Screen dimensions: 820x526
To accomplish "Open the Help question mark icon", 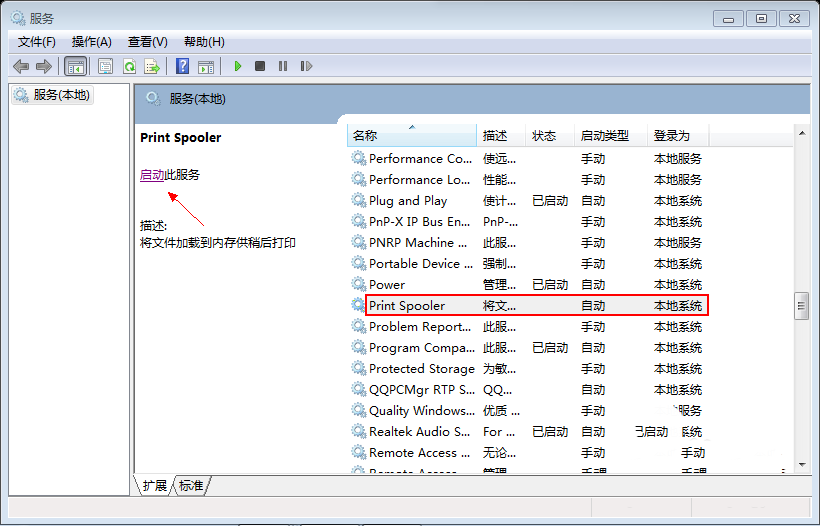I will point(183,66).
